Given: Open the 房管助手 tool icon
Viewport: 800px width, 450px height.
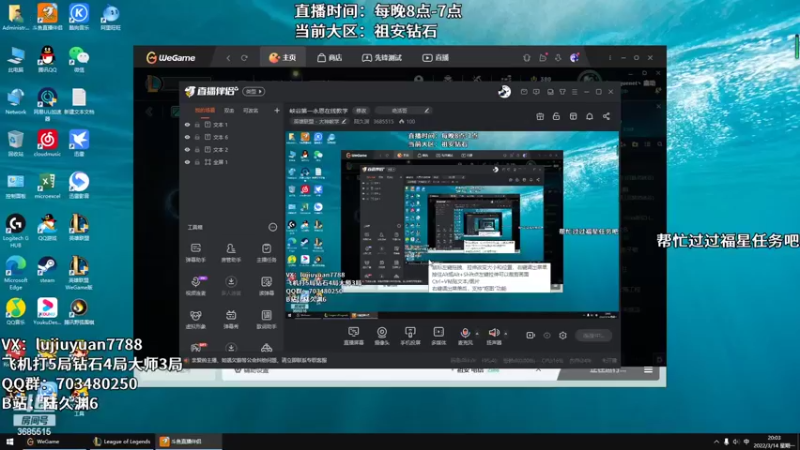Looking at the screenshot, I should pos(231,252).
